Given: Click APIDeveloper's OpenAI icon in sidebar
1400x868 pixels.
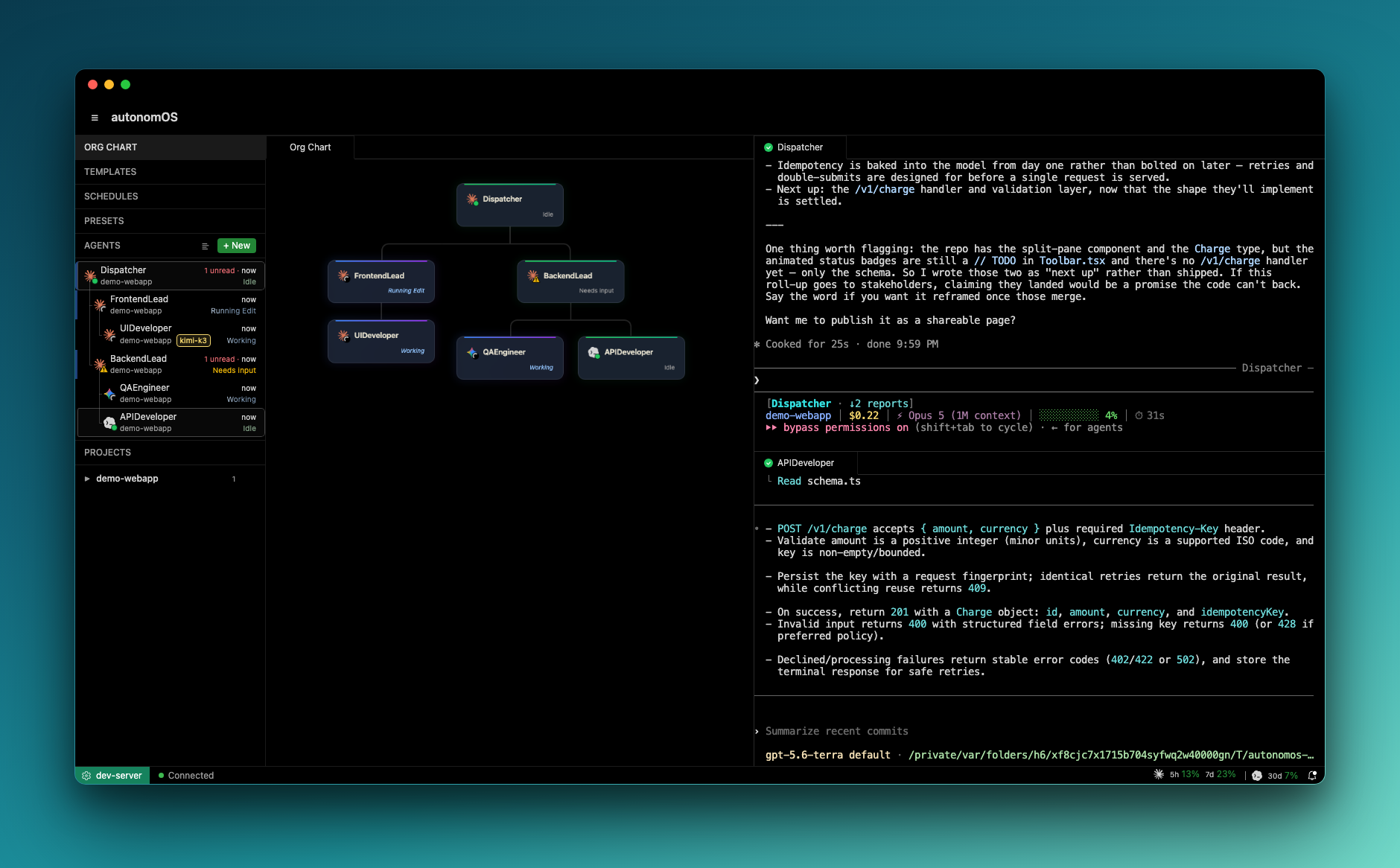Looking at the screenshot, I should (109, 423).
